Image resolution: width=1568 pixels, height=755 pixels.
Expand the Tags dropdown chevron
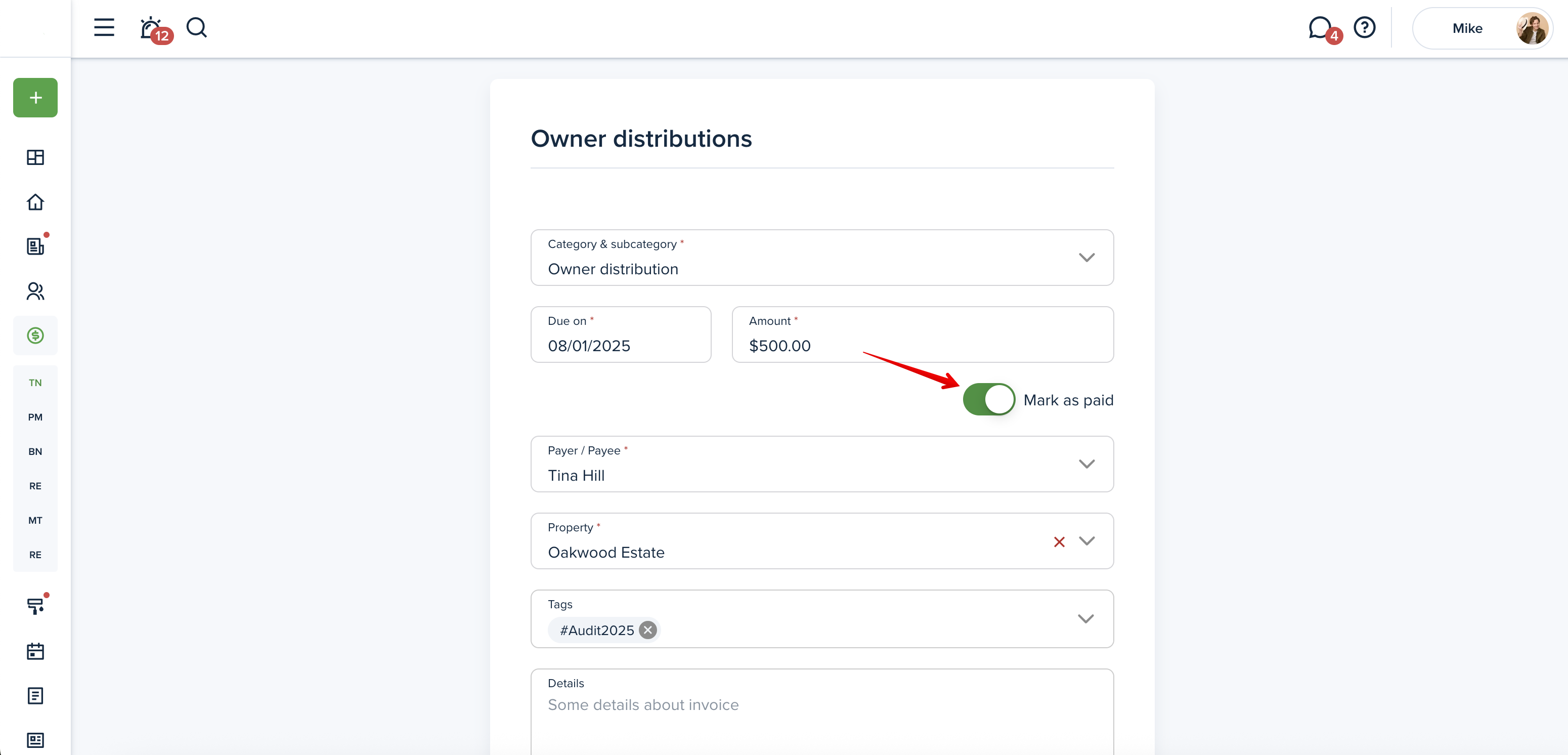(x=1086, y=618)
